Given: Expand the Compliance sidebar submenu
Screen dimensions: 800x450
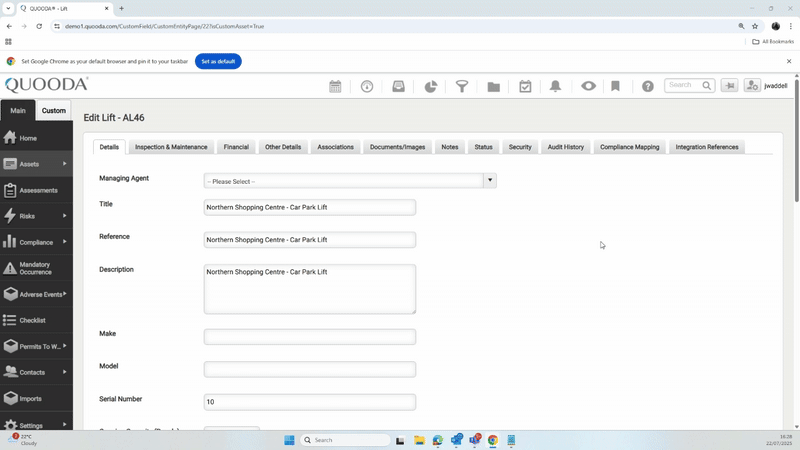Looking at the screenshot, I should click(x=64, y=242).
